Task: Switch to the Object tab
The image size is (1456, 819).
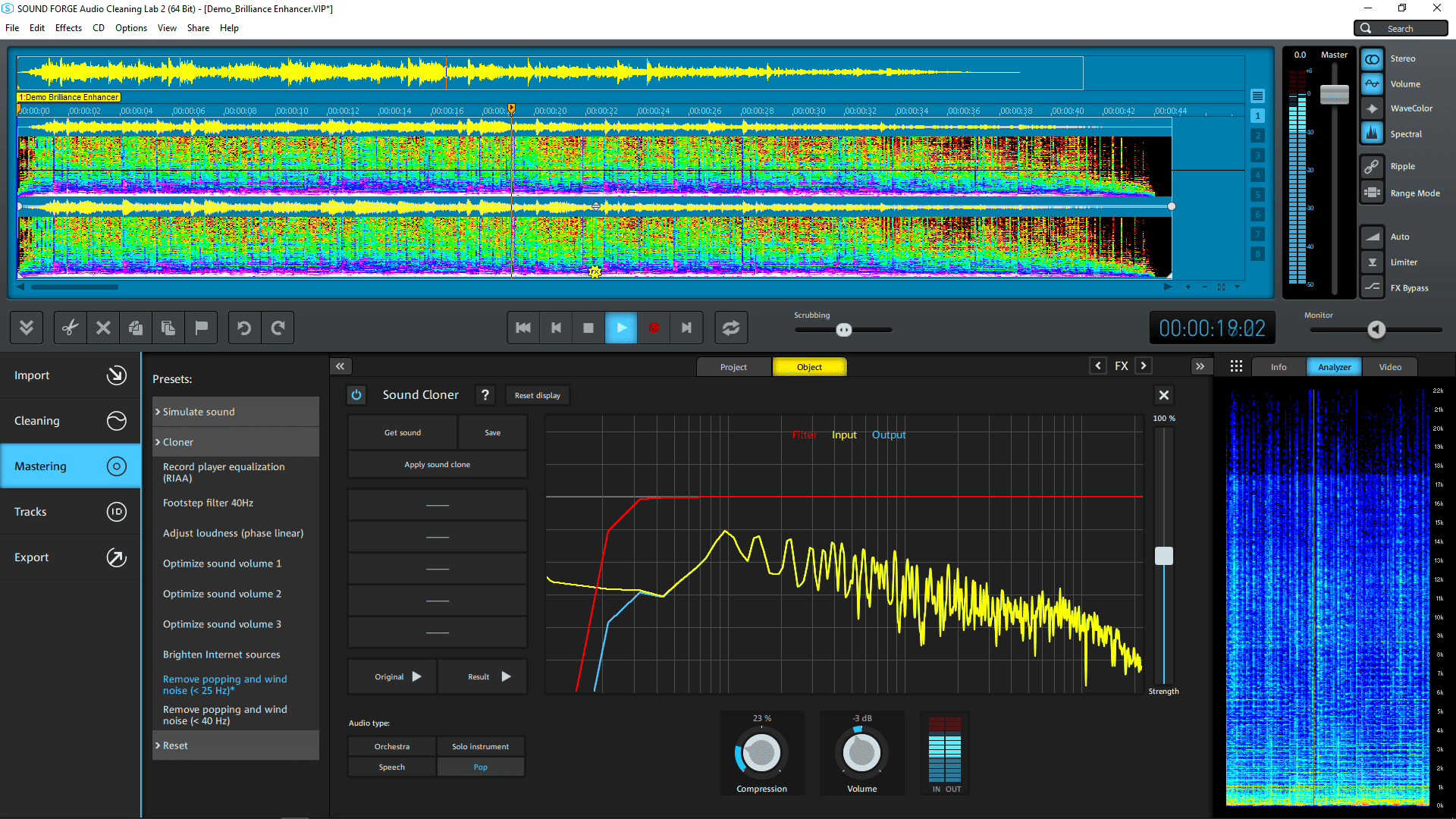Action: pyautogui.click(x=809, y=367)
